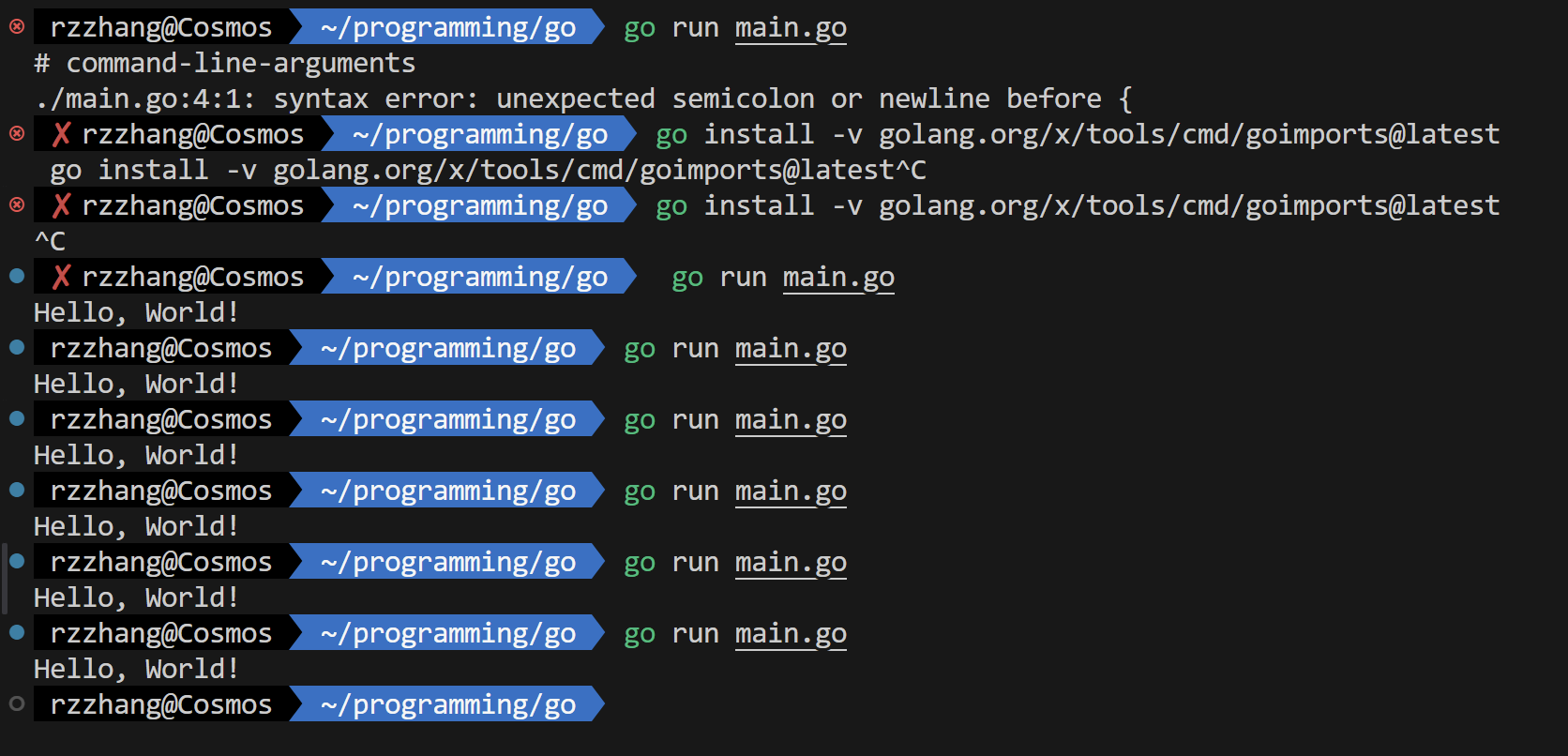Click the red X before the go run main.go prompt

click(61, 277)
